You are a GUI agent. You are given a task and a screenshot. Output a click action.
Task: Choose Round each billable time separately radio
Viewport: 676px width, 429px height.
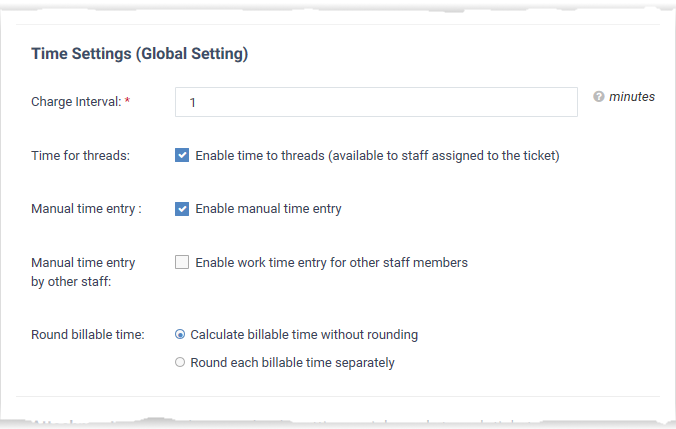[180, 362]
